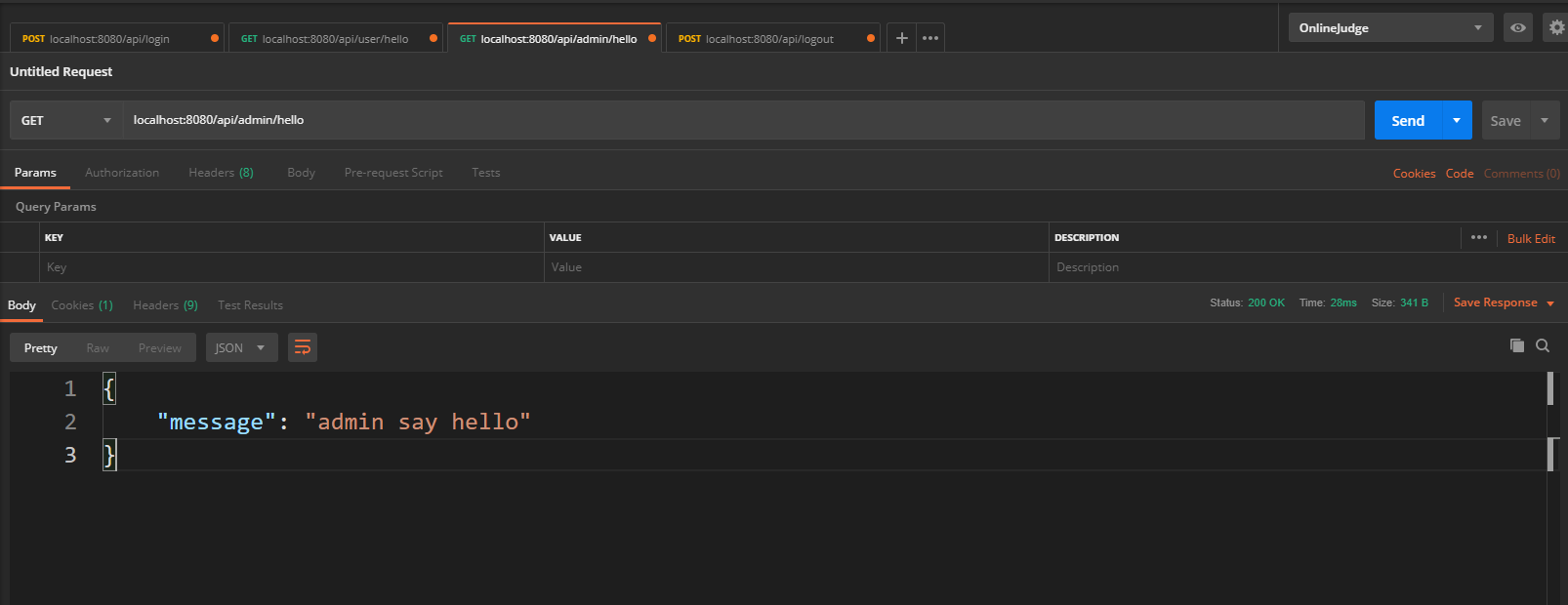The image size is (1568, 605).
Task: Open a new request tab with plus icon
Action: pos(901,38)
